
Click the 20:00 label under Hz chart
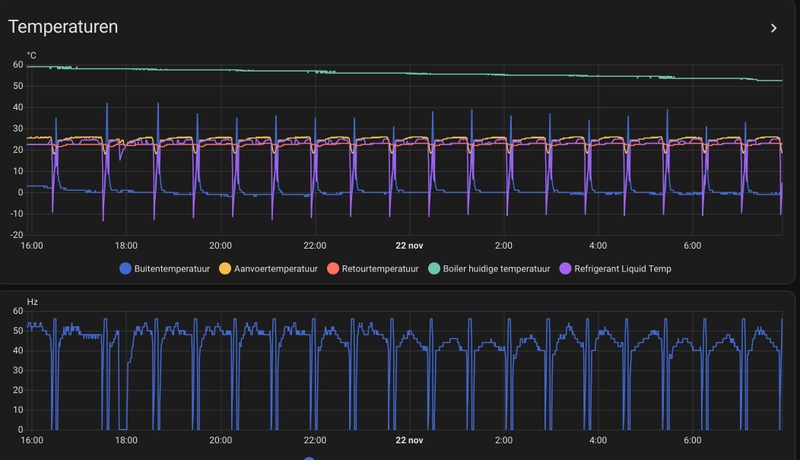[220, 440]
